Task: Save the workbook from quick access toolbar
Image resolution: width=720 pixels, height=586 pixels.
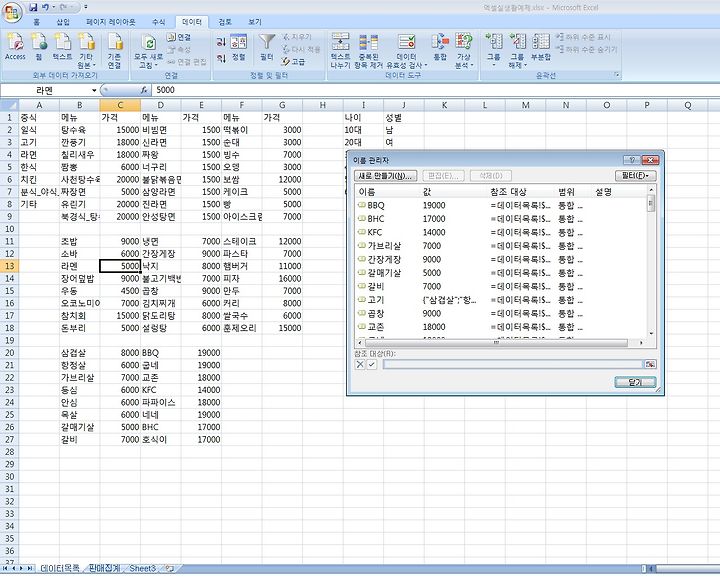Action: 33,7
